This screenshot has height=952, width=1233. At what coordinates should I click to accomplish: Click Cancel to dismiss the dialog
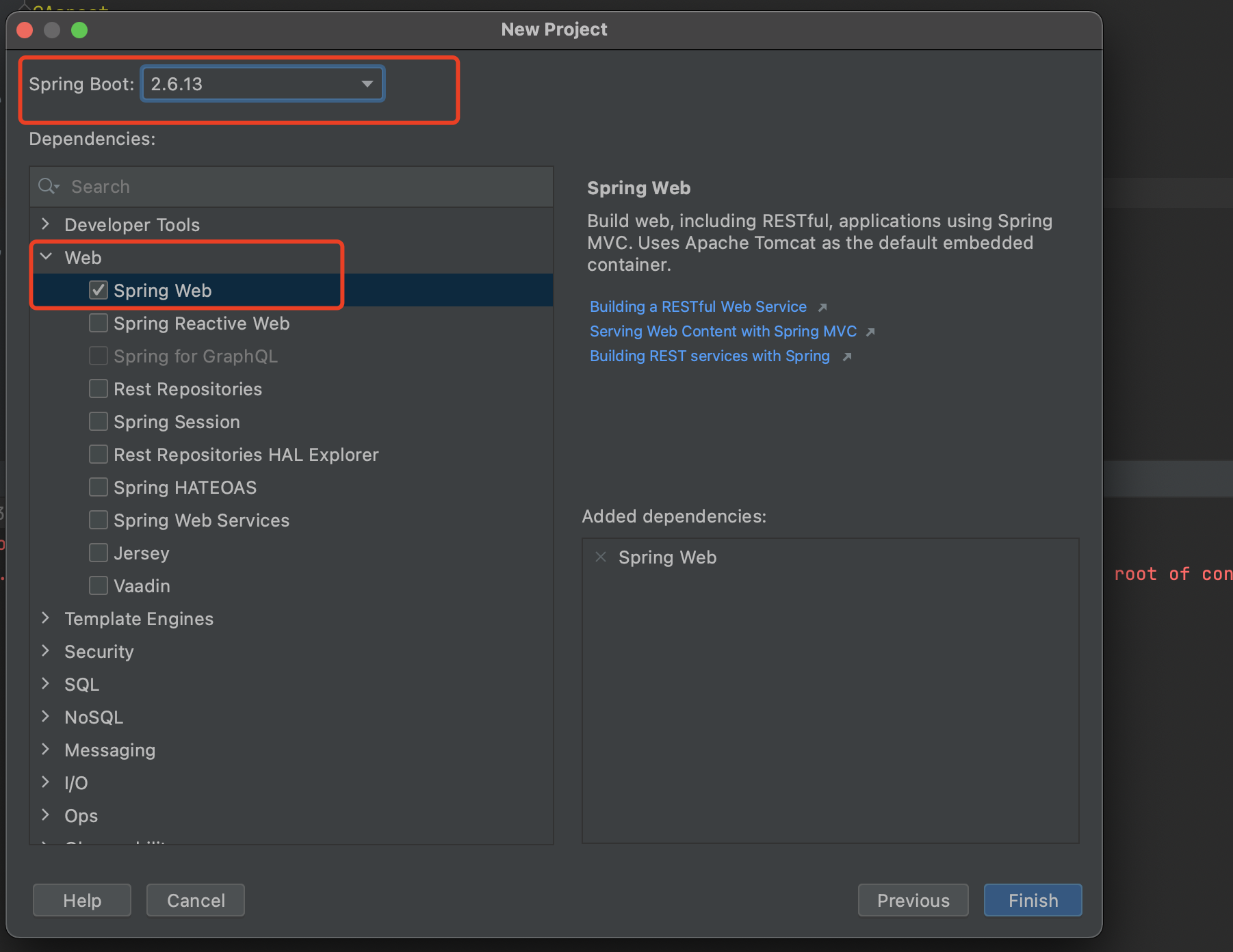pyautogui.click(x=195, y=900)
